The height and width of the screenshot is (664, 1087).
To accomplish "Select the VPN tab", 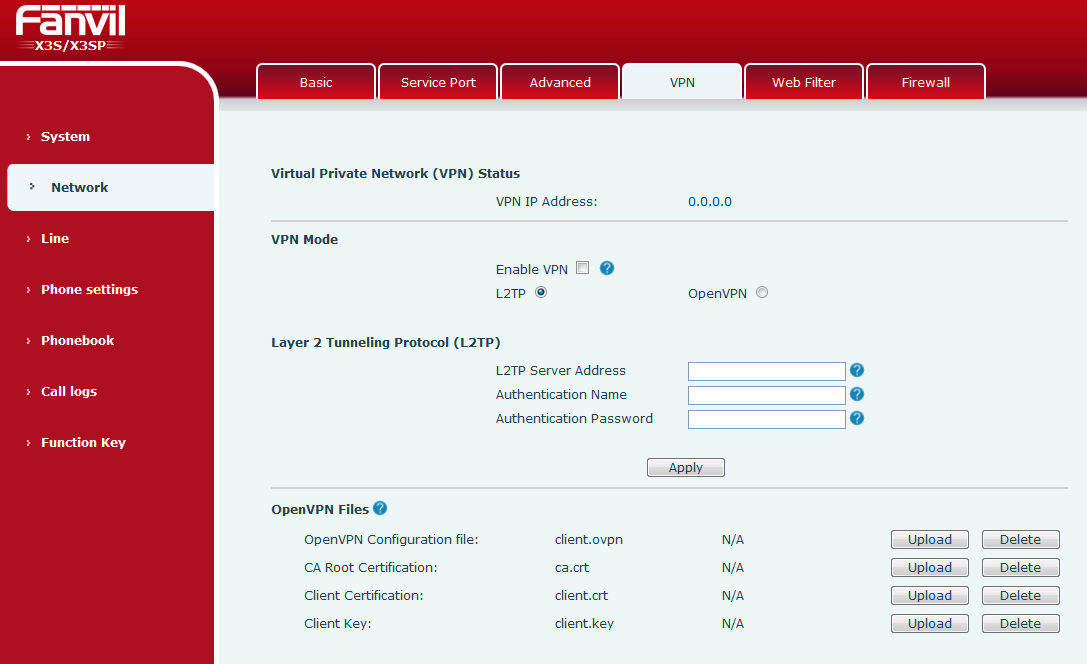I will tap(682, 82).
